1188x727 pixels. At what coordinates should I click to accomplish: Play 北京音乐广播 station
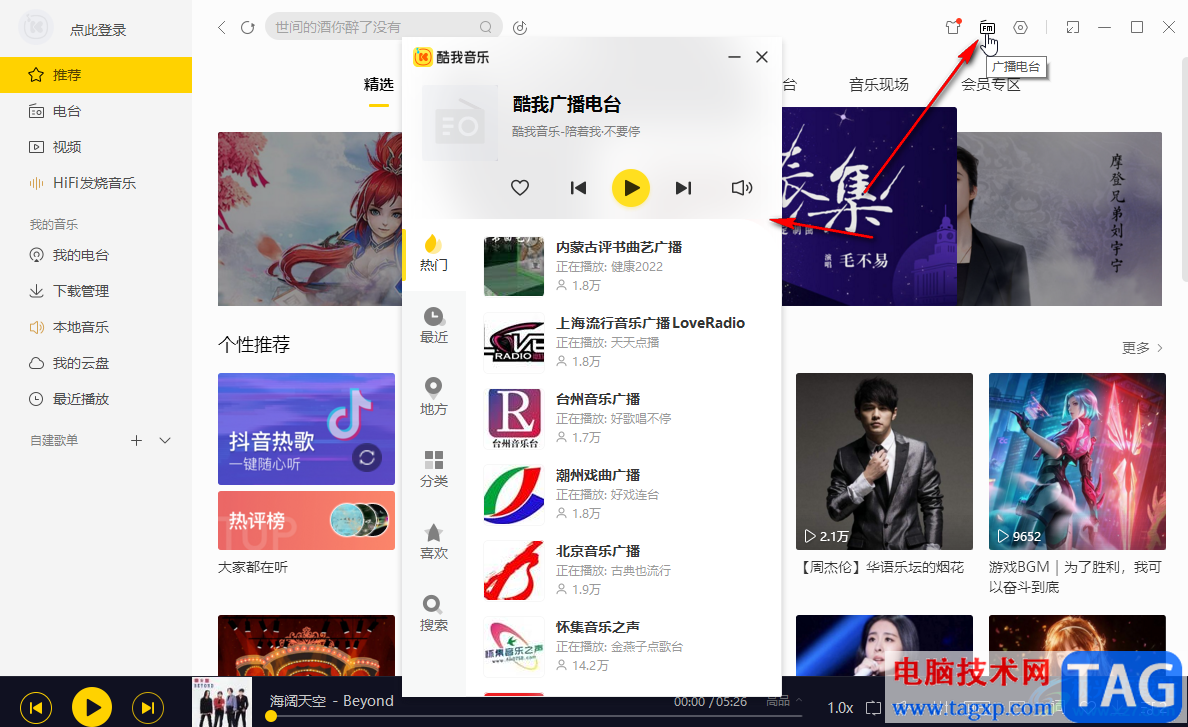tap(625, 570)
